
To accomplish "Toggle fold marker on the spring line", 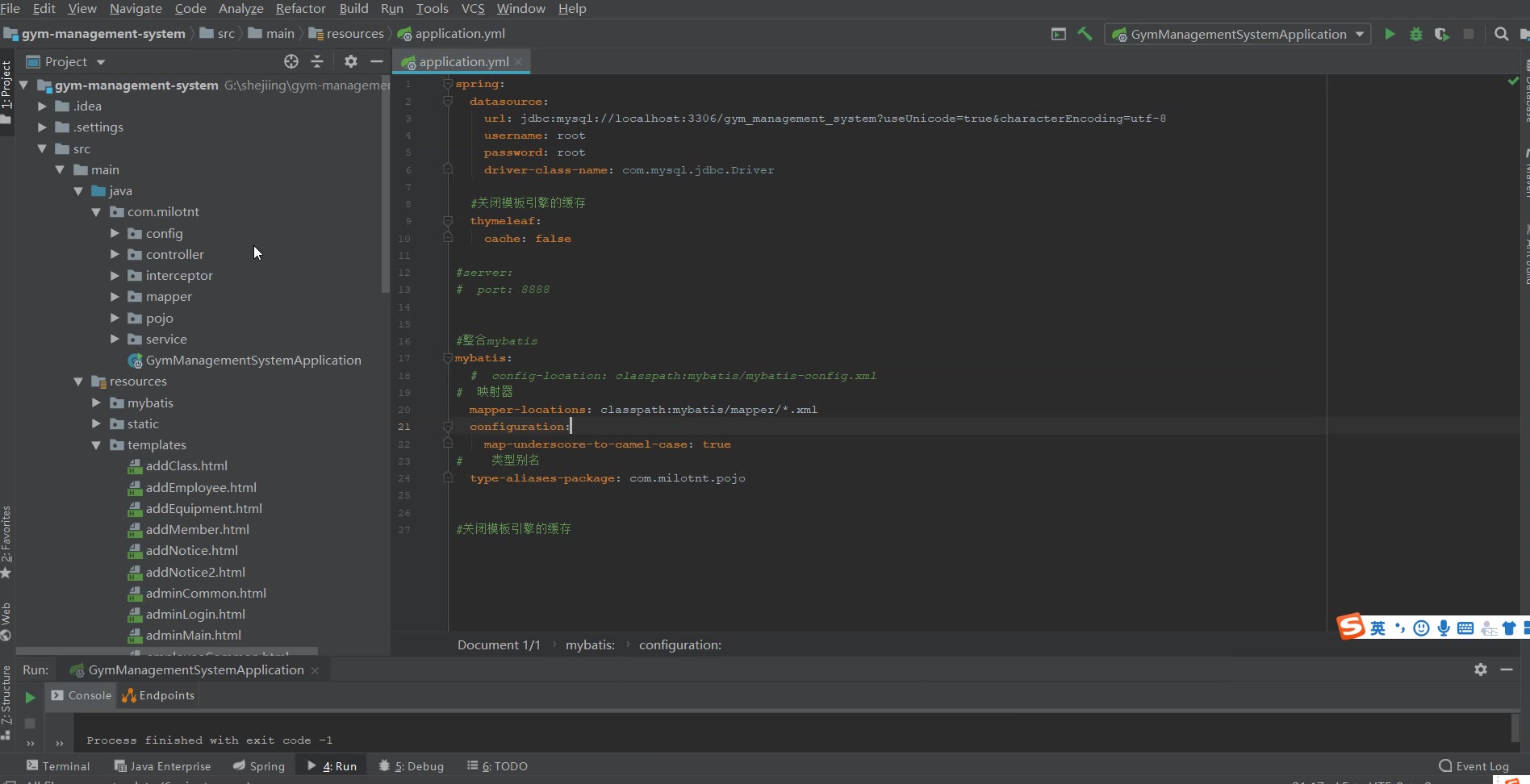I will coord(448,84).
